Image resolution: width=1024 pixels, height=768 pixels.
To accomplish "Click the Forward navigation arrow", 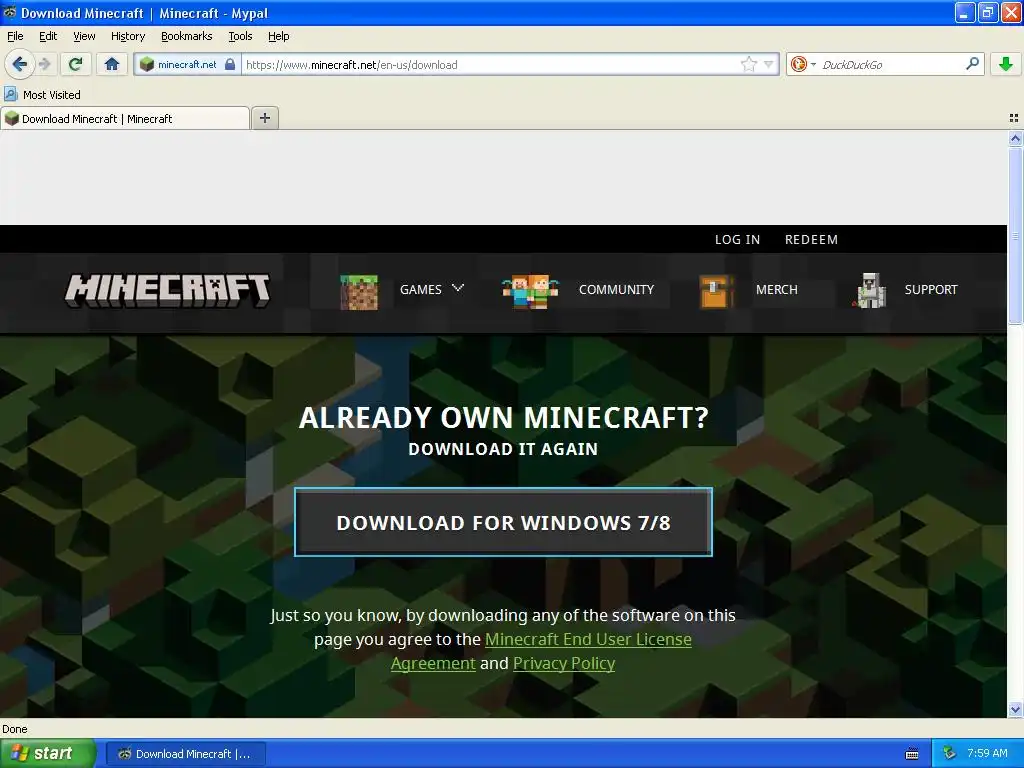I will (44, 64).
